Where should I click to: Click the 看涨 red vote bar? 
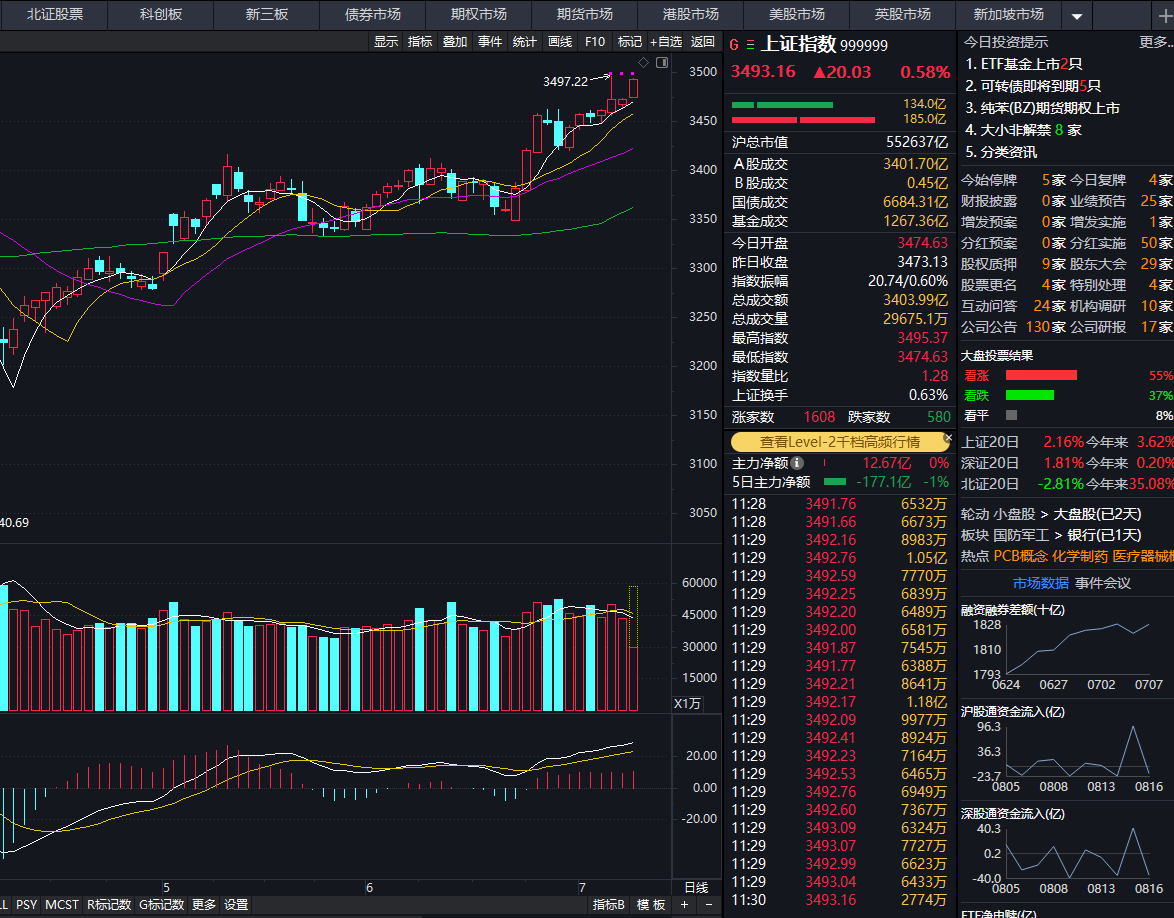(x=1043, y=375)
